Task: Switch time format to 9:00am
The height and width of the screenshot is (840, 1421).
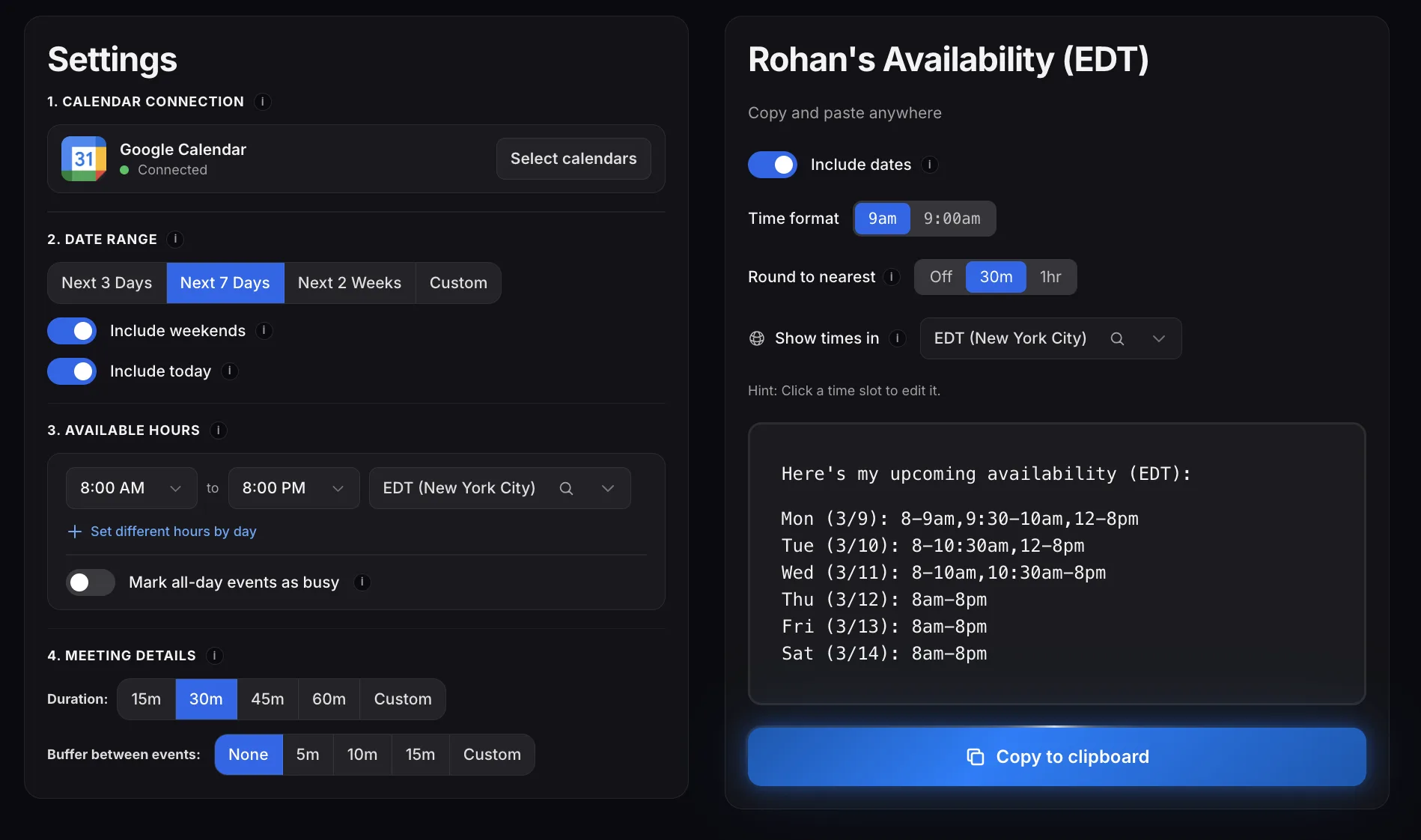Action: pos(952,219)
